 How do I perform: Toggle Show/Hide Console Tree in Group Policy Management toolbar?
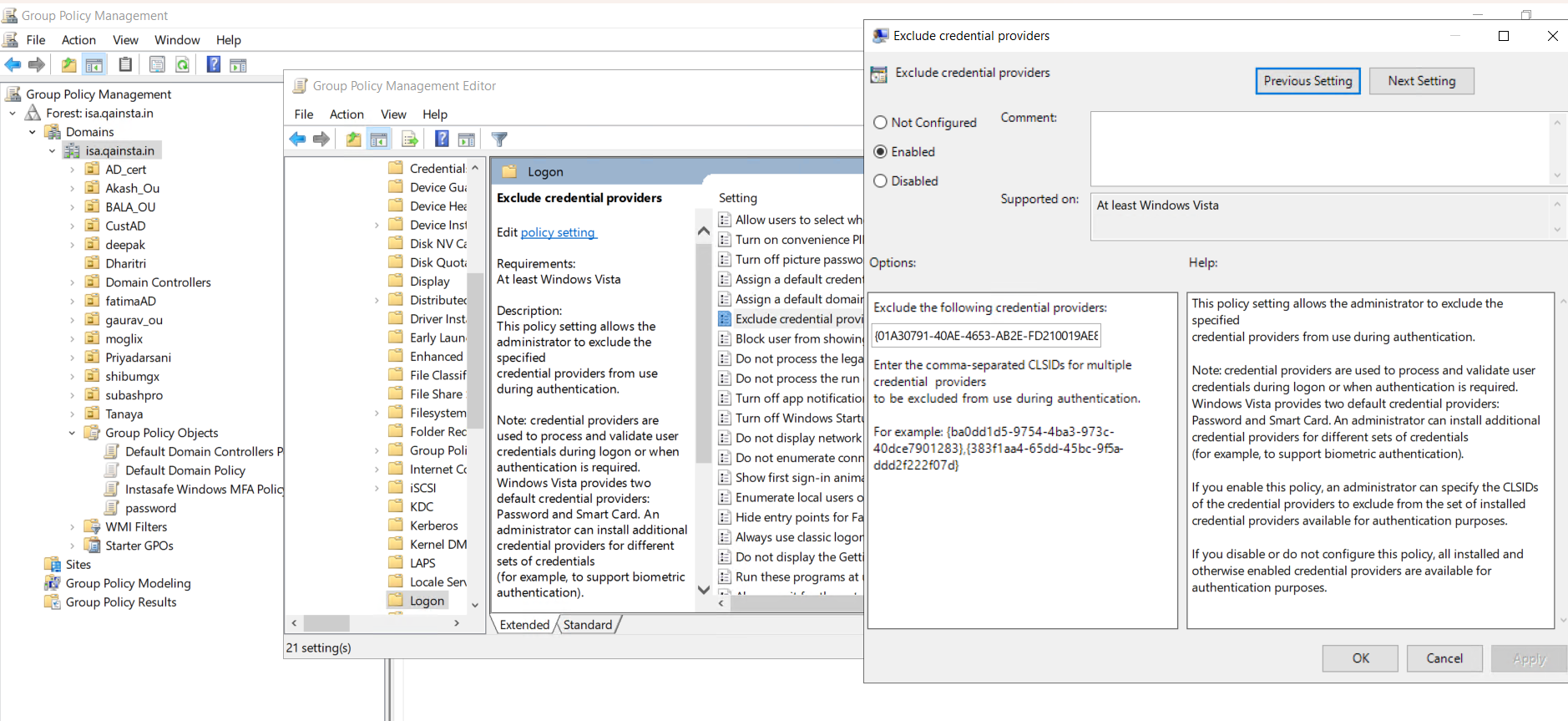pyautogui.click(x=94, y=64)
